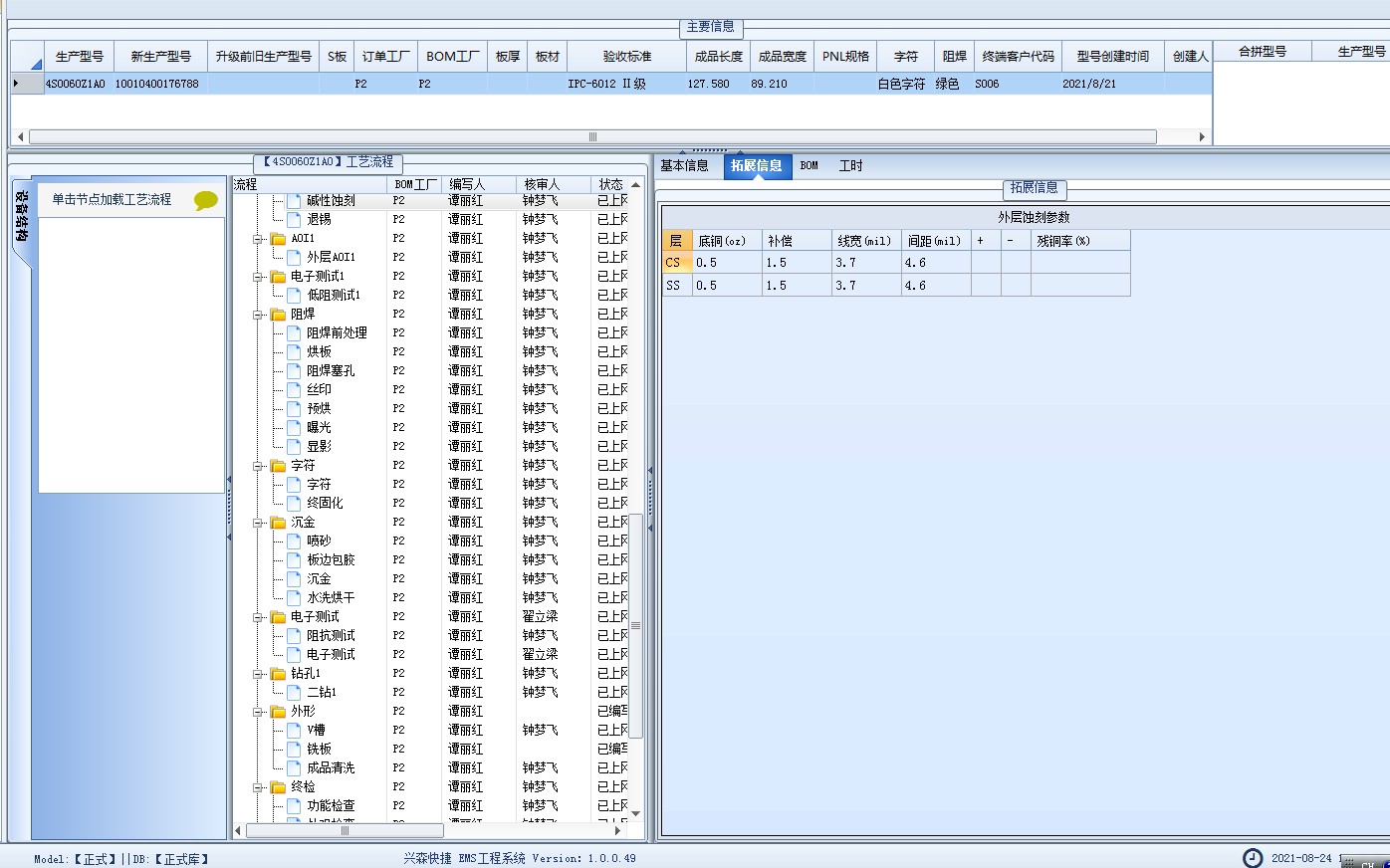This screenshot has width=1390, height=868.
Task: Click the document icon beside 终固化
Action: point(294,503)
